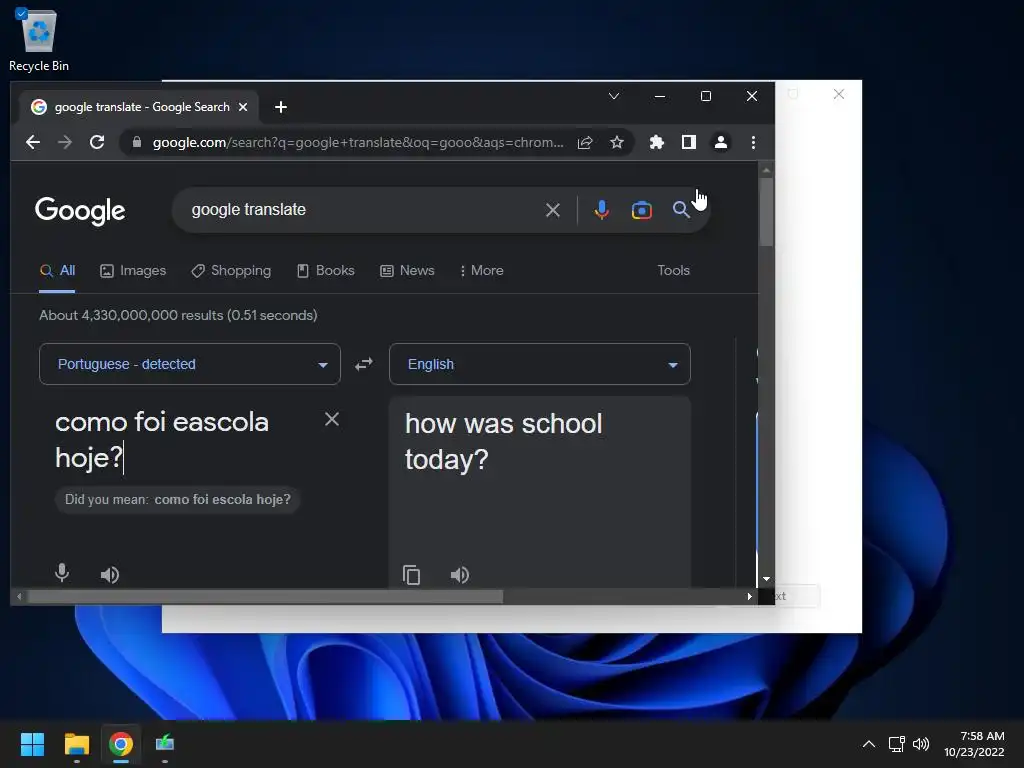Go to Google home via the logo
This screenshot has height=768, width=1024.
tap(80, 210)
